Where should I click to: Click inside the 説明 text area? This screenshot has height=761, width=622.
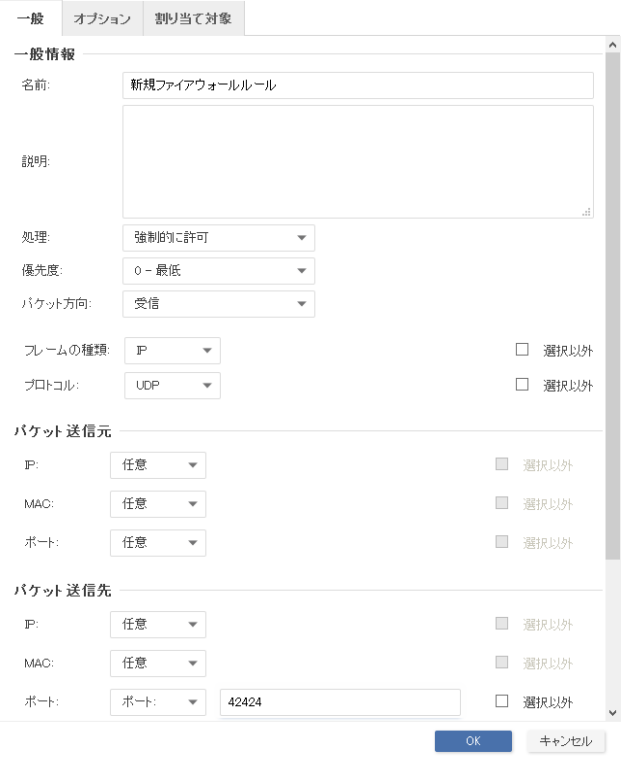point(357,161)
